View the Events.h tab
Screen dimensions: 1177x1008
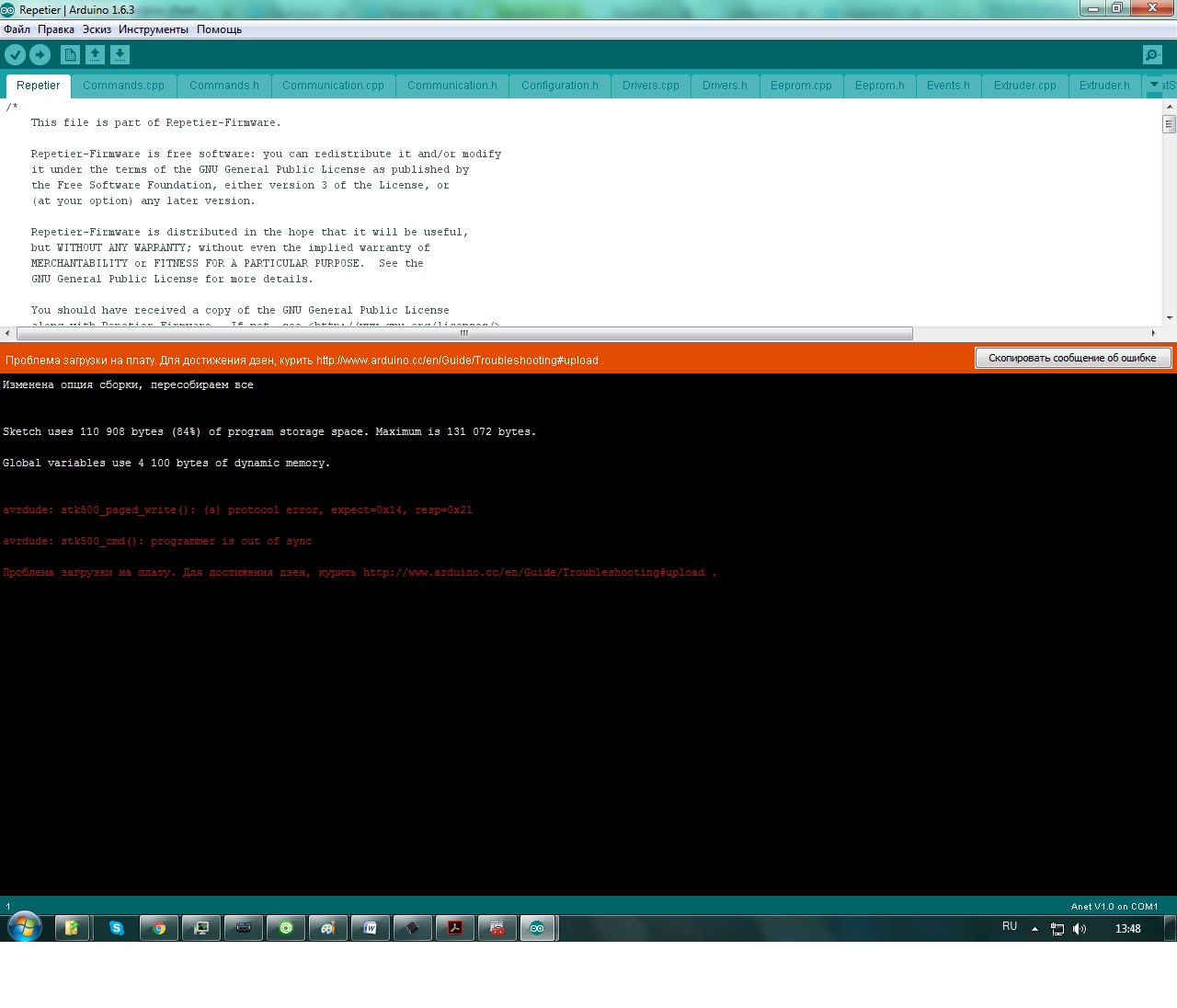click(x=948, y=86)
